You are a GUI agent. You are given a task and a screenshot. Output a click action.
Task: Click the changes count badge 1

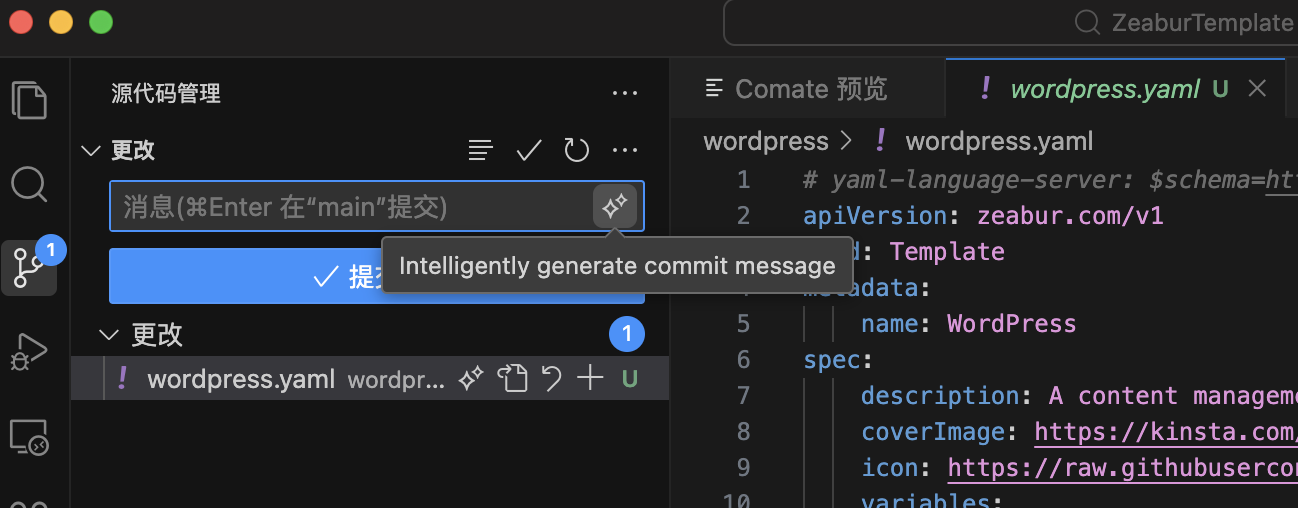point(627,334)
